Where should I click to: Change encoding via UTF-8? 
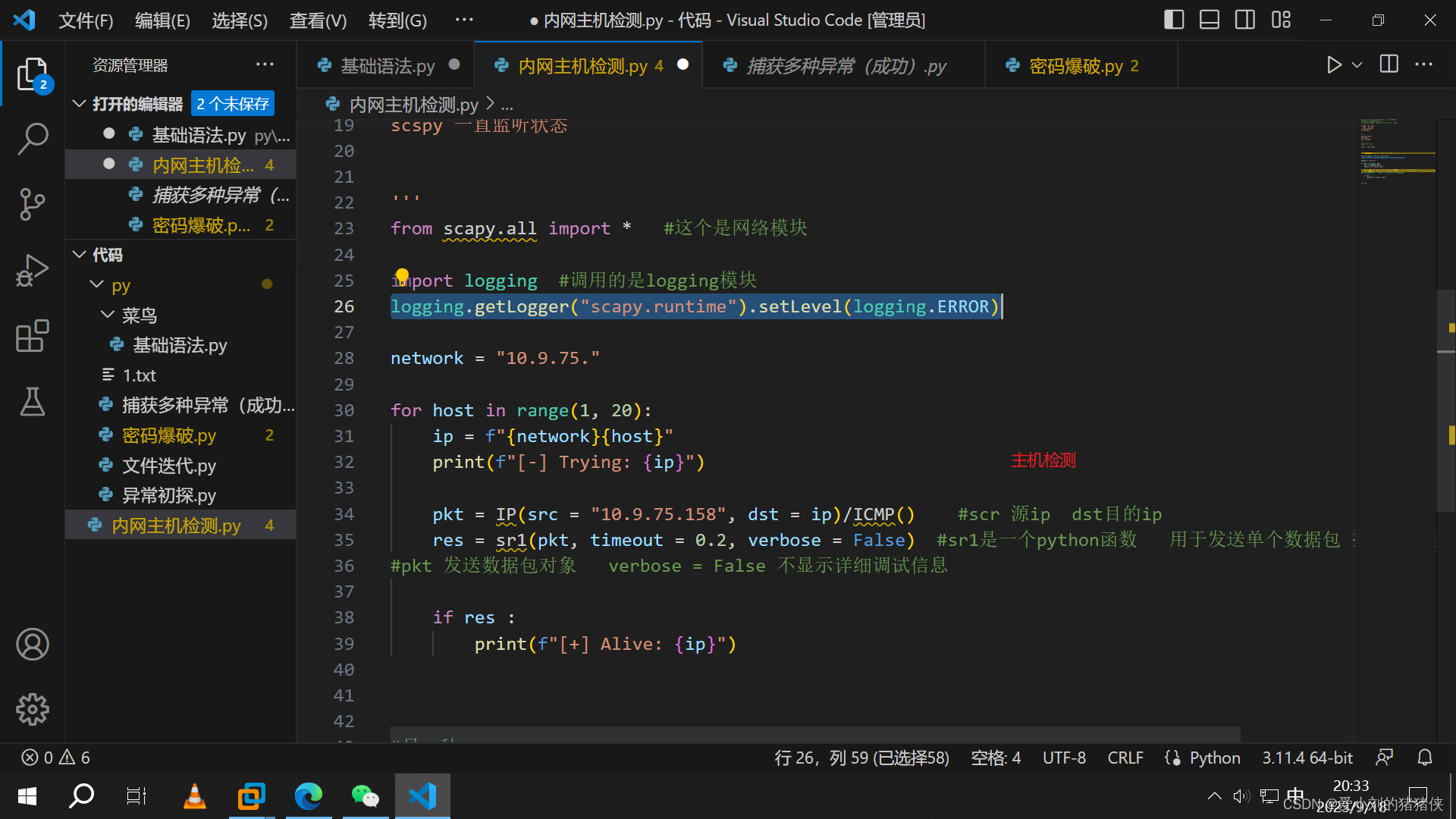tap(1064, 758)
